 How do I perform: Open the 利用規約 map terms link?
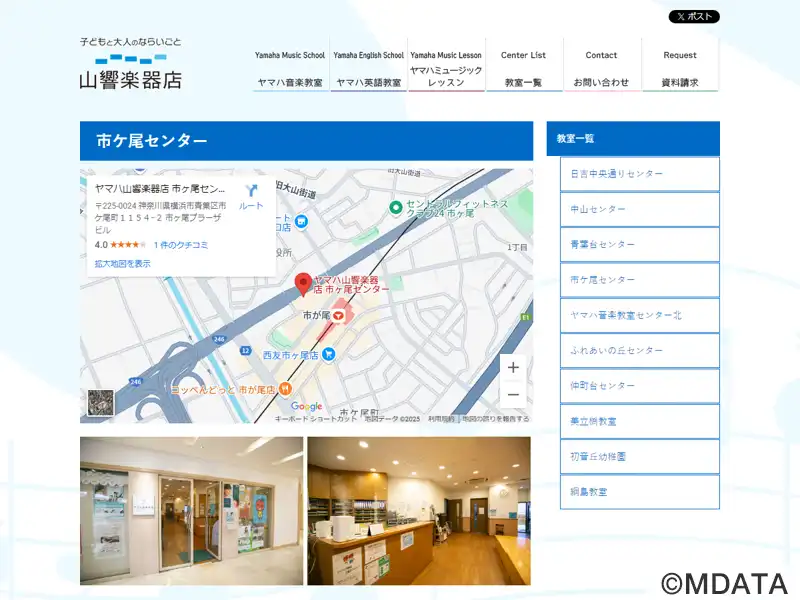click(441, 419)
